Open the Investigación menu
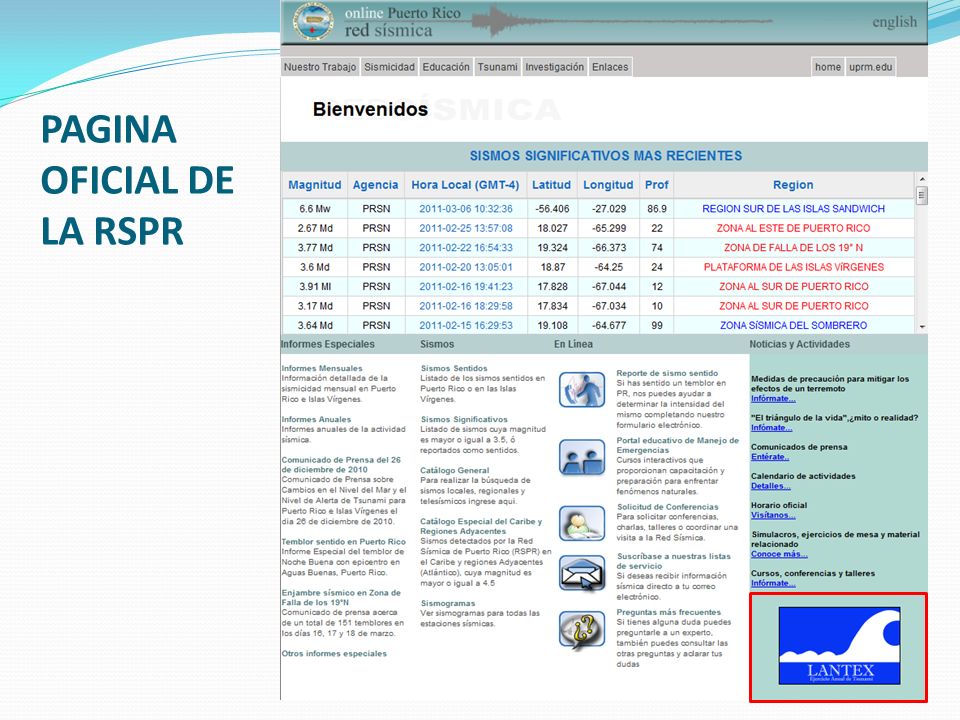960x720 pixels. click(554, 67)
